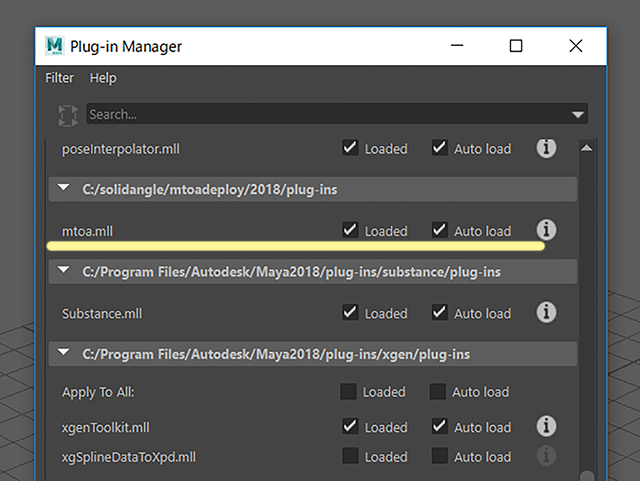The width and height of the screenshot is (640, 481).
Task: Close the Plug-in Manager window
Action: 576,46
